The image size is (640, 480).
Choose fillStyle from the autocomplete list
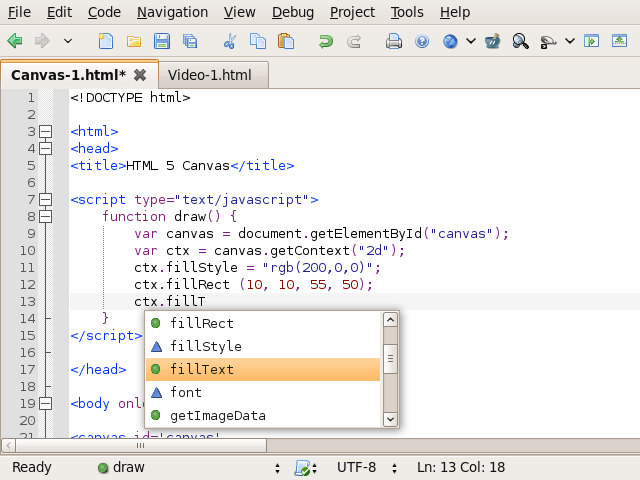(263, 346)
